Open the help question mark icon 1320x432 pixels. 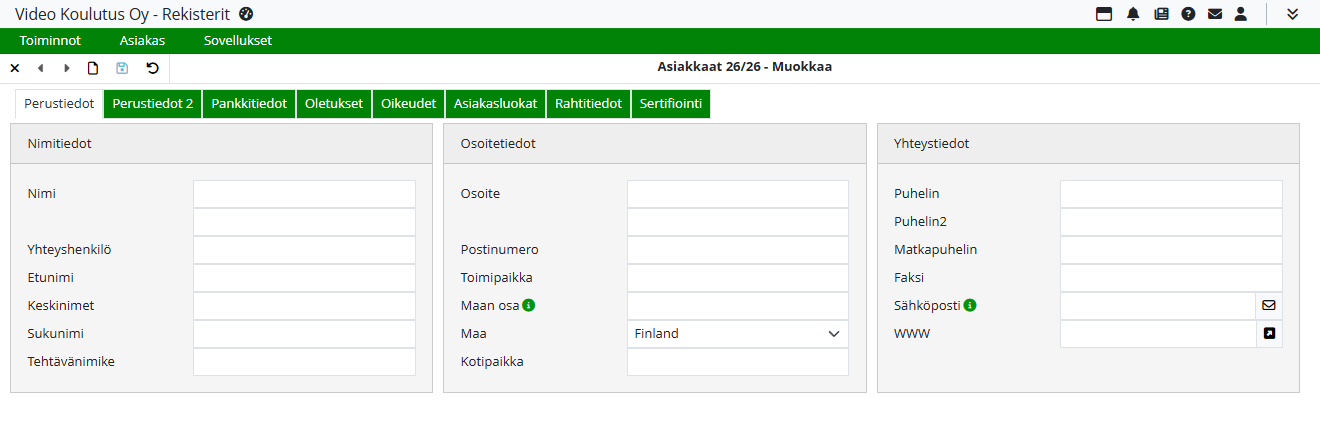pyautogui.click(x=1188, y=14)
